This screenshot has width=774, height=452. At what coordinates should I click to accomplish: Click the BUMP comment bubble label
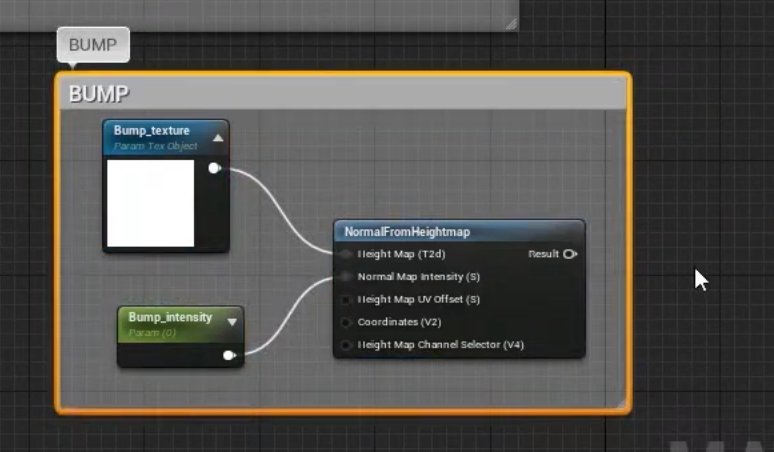pos(93,45)
